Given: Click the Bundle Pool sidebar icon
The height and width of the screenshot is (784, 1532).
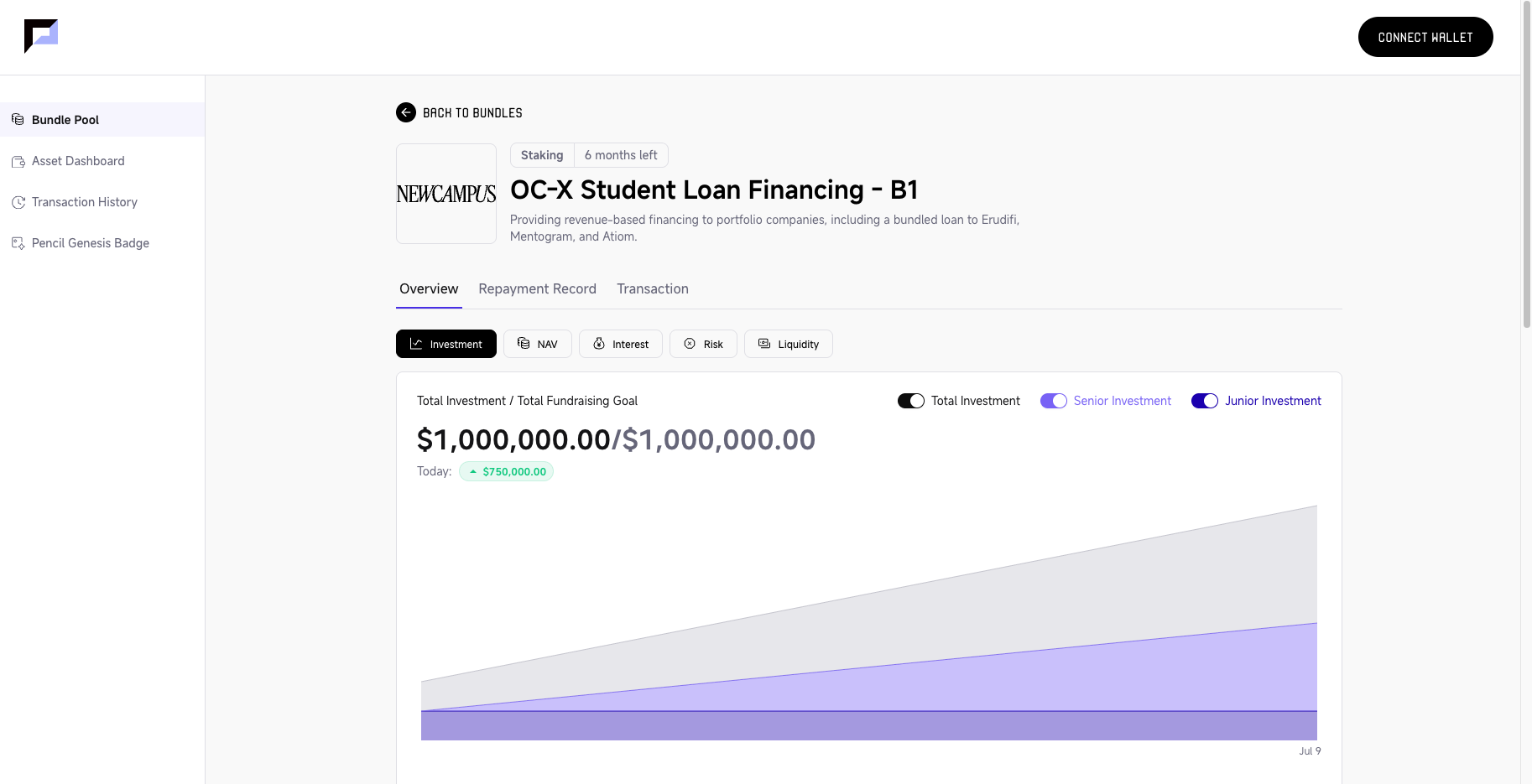Looking at the screenshot, I should pos(18,120).
